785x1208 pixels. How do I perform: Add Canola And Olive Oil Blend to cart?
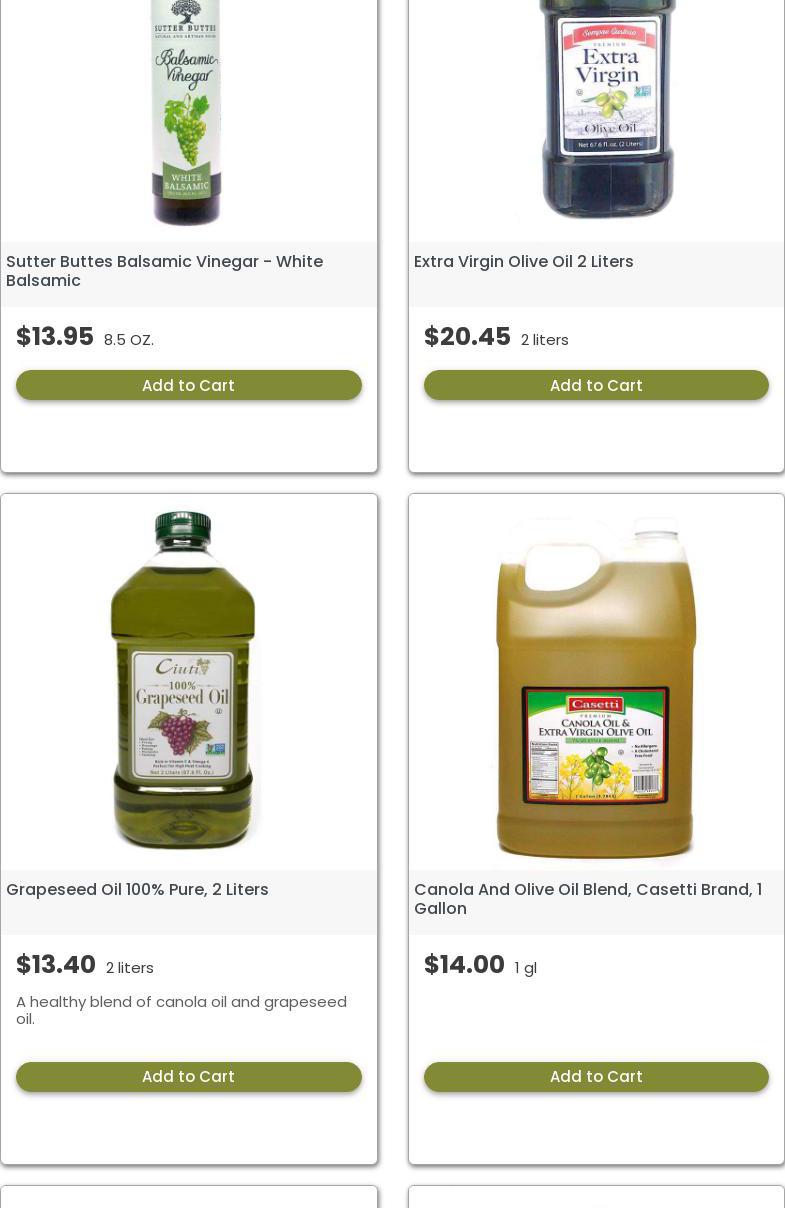pyautogui.click(x=596, y=1077)
